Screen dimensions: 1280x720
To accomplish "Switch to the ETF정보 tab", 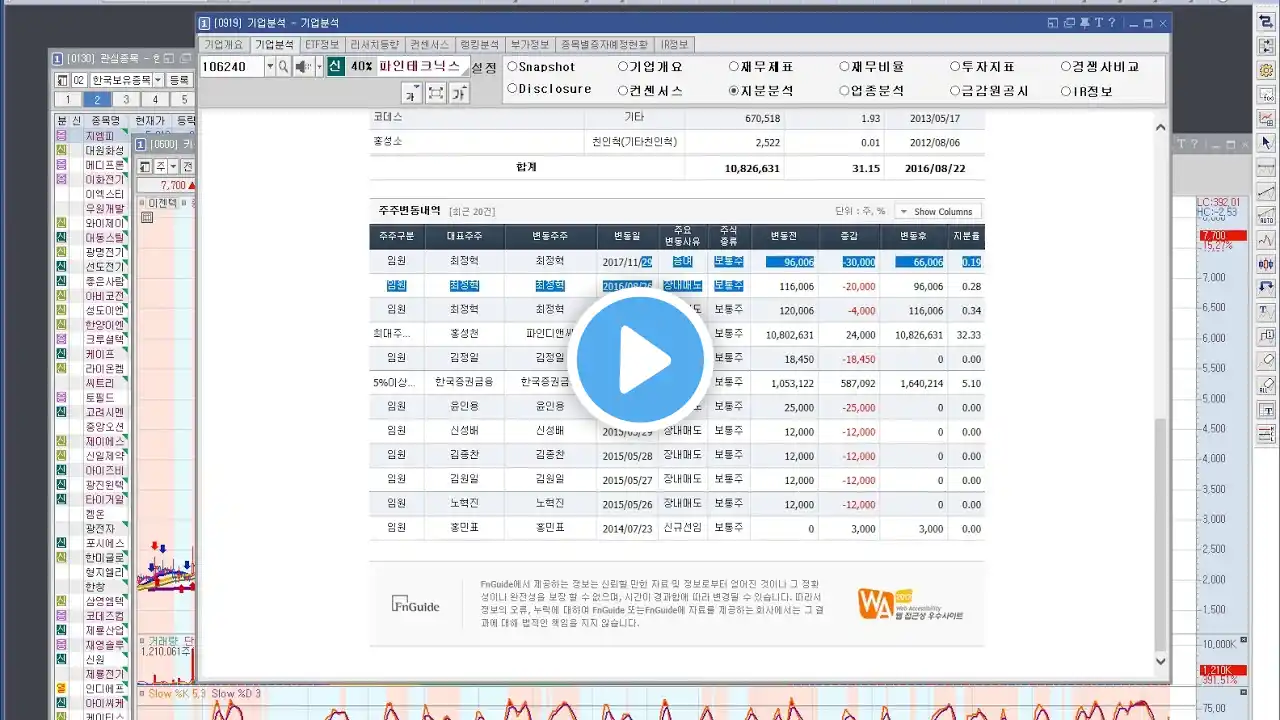I will click(x=321, y=44).
